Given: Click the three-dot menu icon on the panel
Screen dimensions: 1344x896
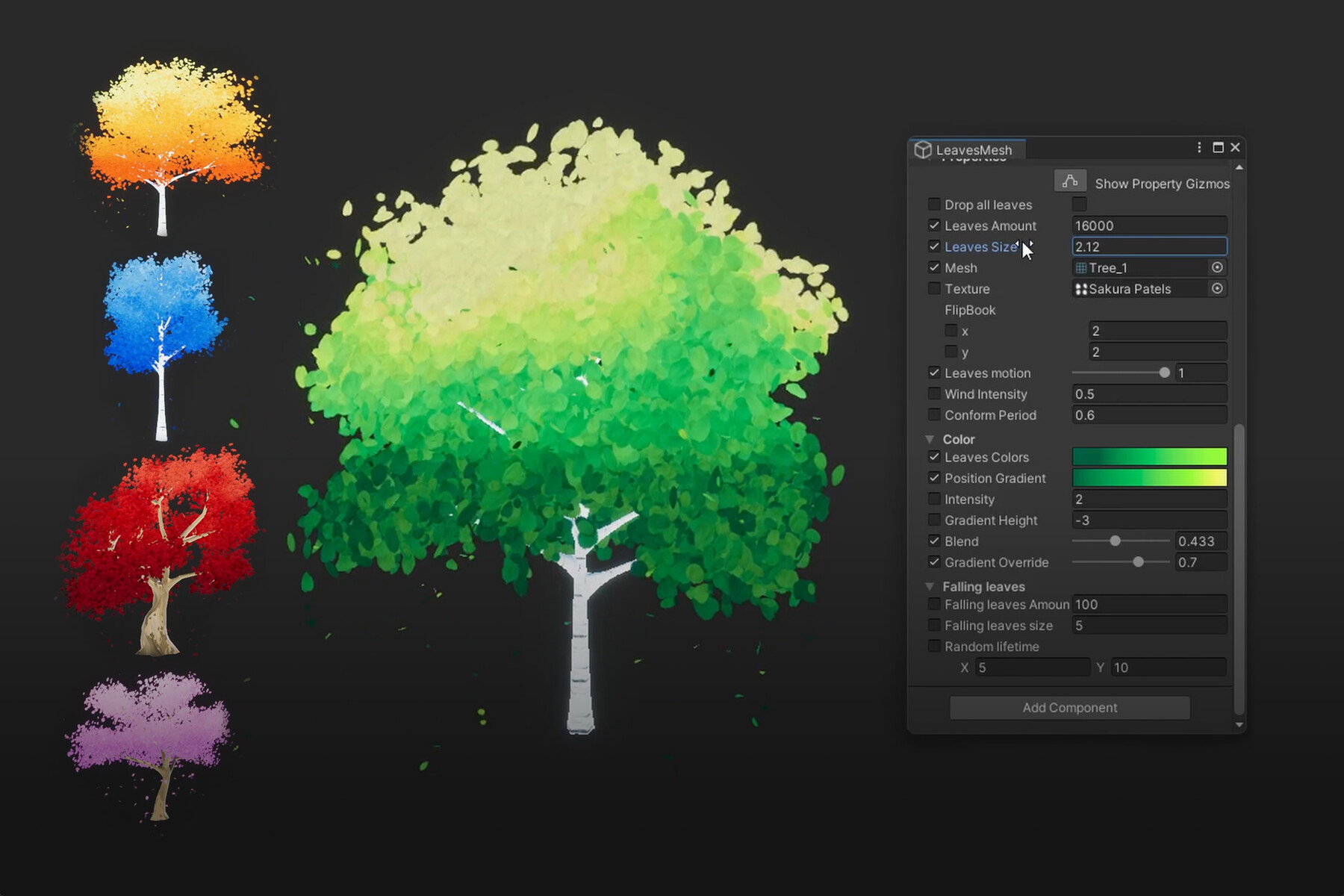Looking at the screenshot, I should (1198, 148).
